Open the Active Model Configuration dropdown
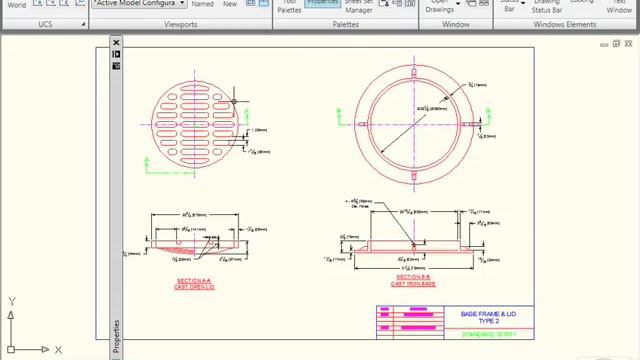640x360 pixels. click(139, 3)
